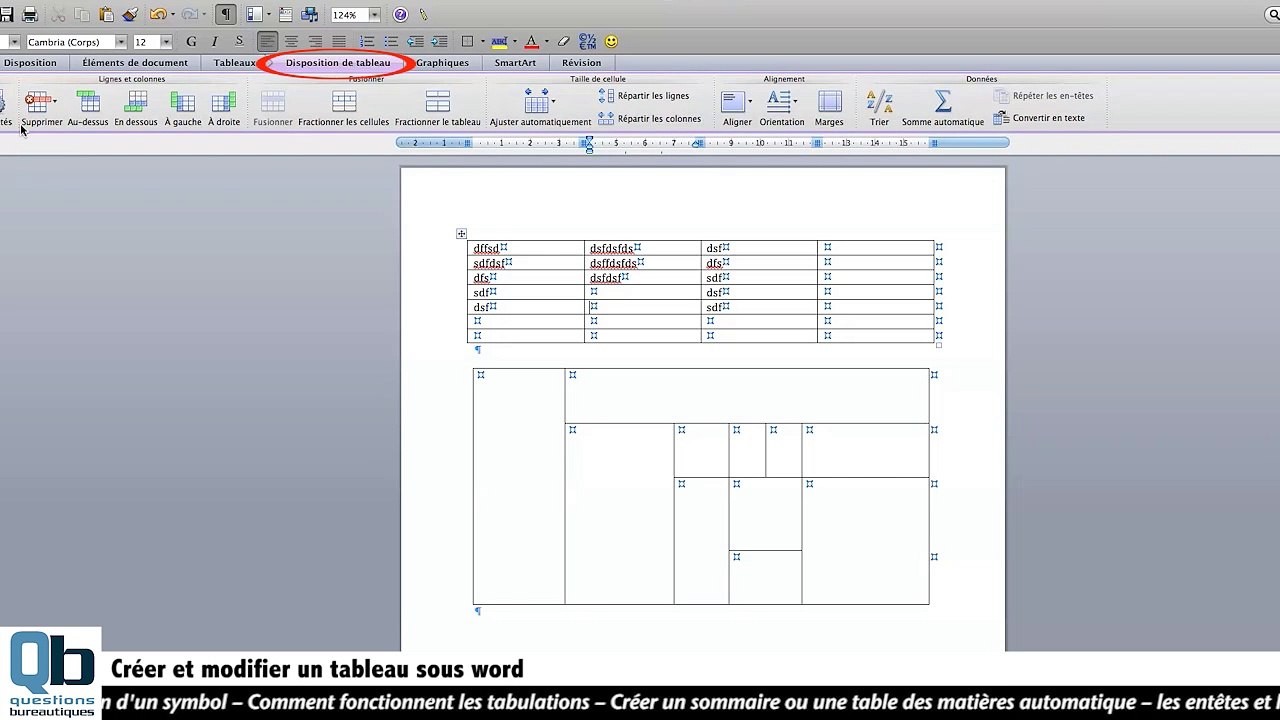The height and width of the screenshot is (720, 1280).
Task: Open the Marges cell margins icon
Action: click(829, 108)
